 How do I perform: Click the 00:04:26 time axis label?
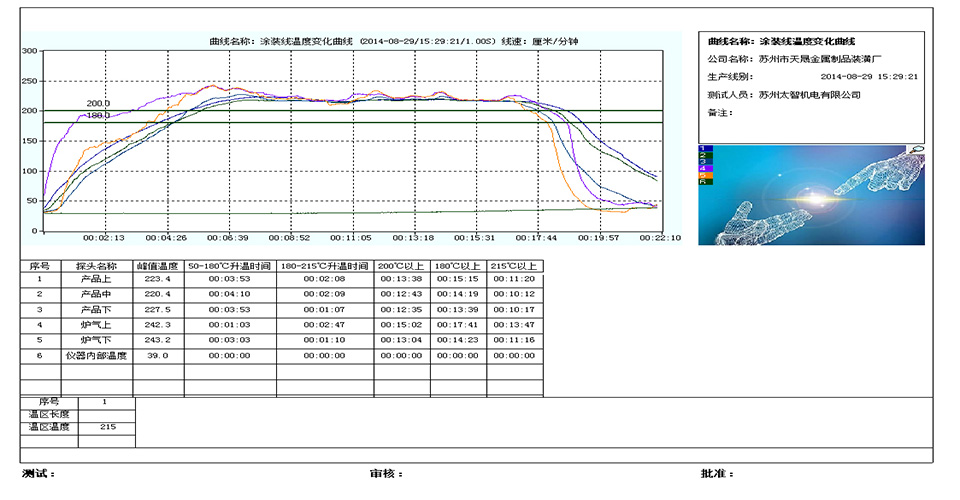click(166, 237)
